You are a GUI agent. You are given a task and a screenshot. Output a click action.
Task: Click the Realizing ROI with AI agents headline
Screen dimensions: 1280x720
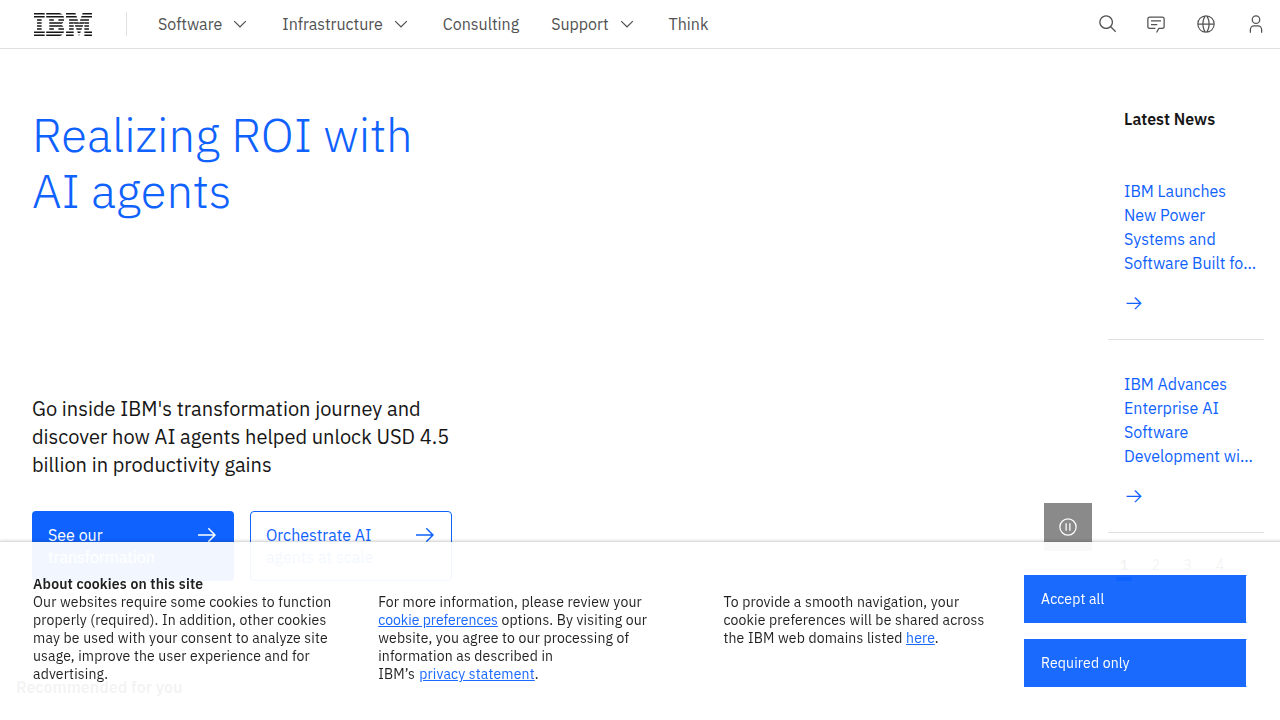pos(222,164)
